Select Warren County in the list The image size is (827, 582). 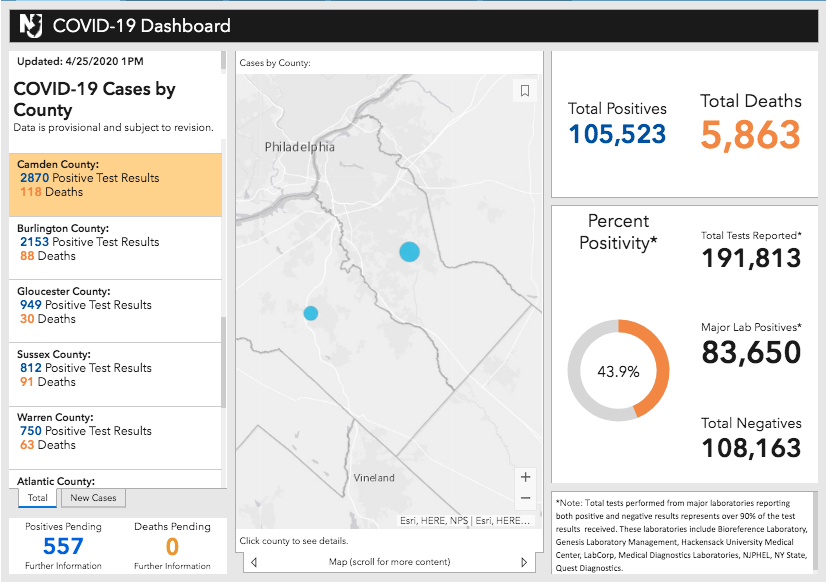[115, 431]
